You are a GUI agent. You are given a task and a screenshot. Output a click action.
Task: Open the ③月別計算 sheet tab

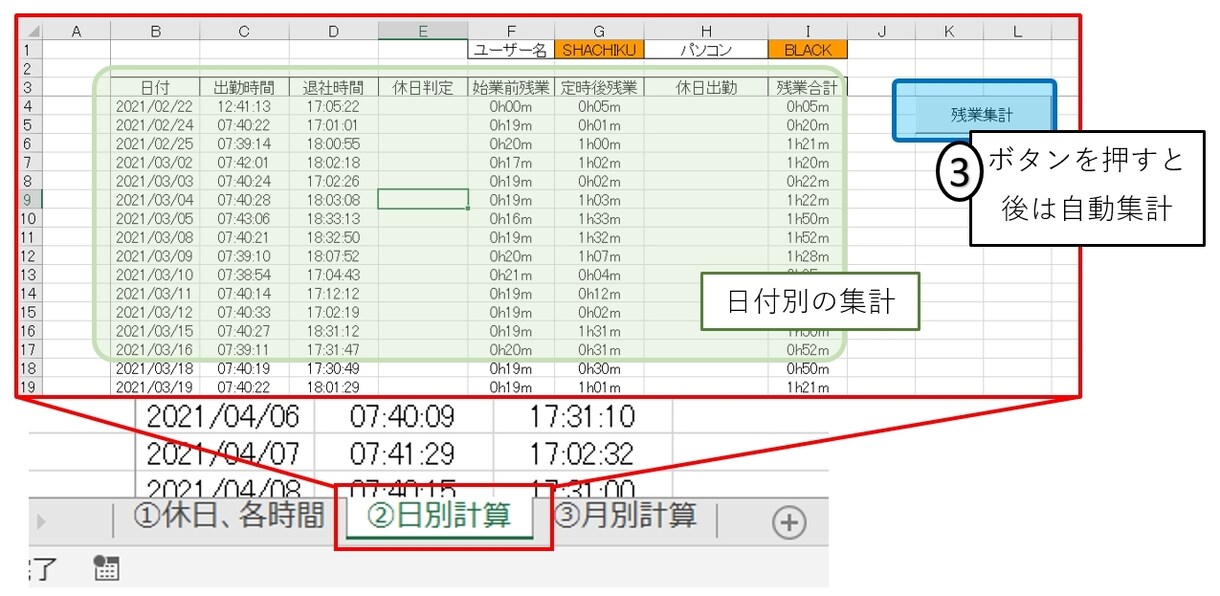click(625, 518)
